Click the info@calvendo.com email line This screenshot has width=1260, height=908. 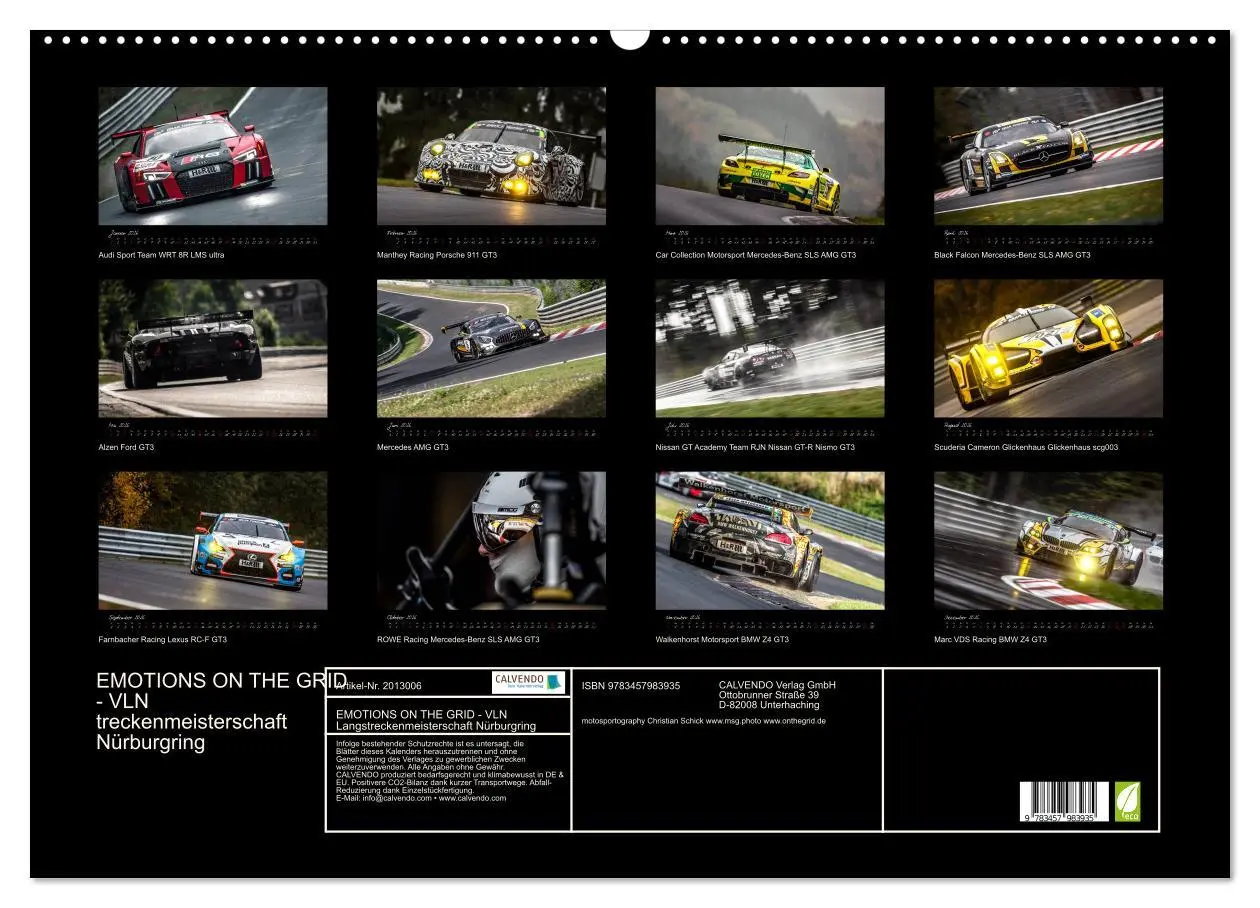tap(421, 798)
